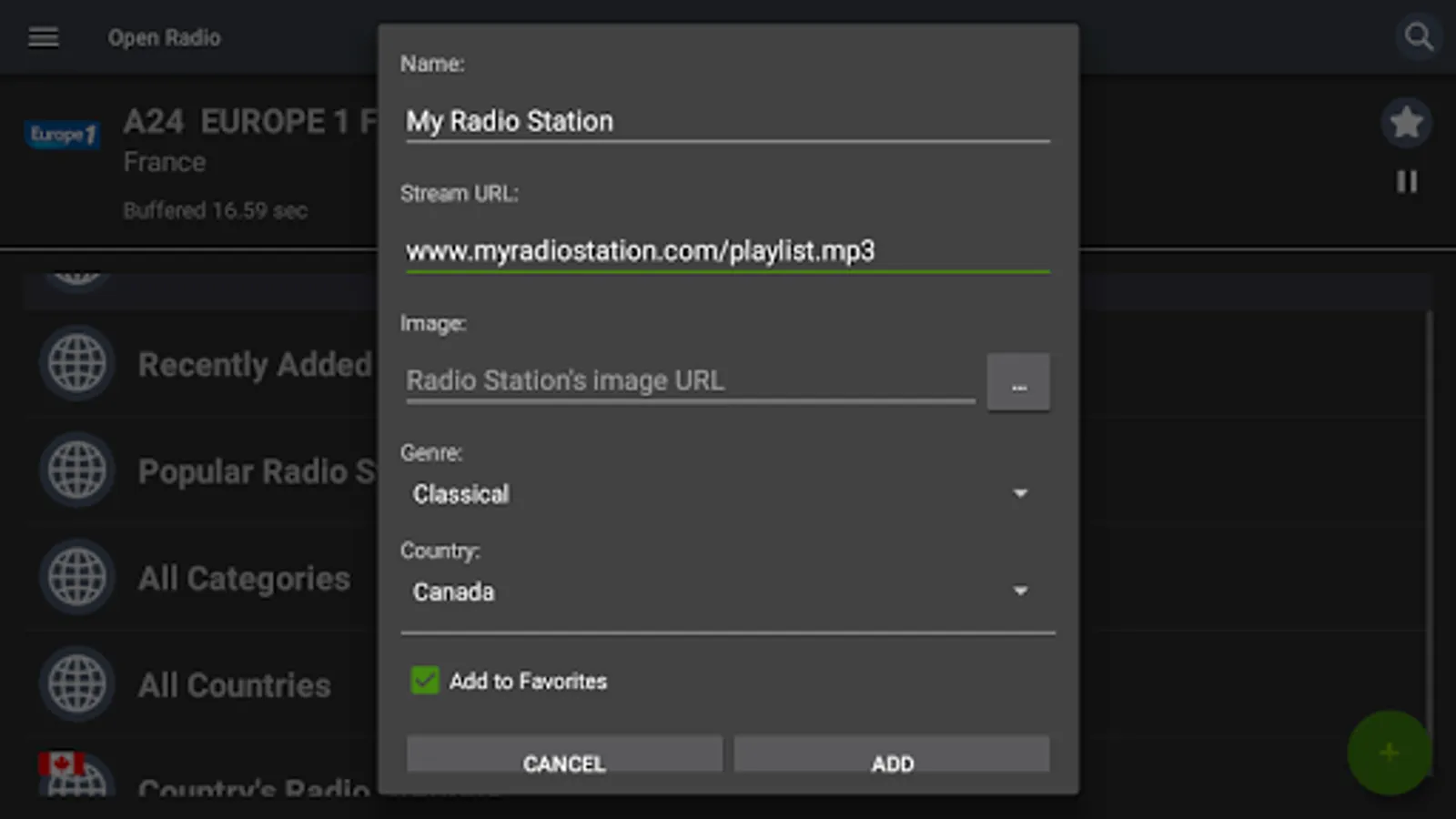The image size is (1456, 819).
Task: Click the green add station plus button
Action: (1389, 753)
